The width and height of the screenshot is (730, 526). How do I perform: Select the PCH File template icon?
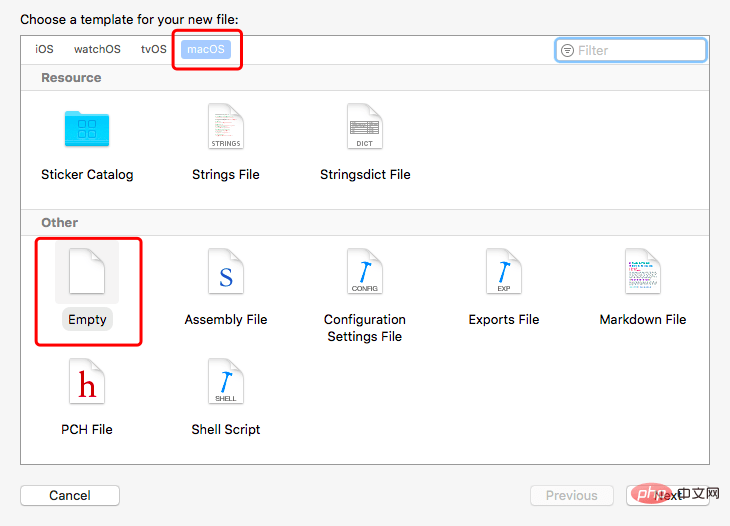[87, 381]
